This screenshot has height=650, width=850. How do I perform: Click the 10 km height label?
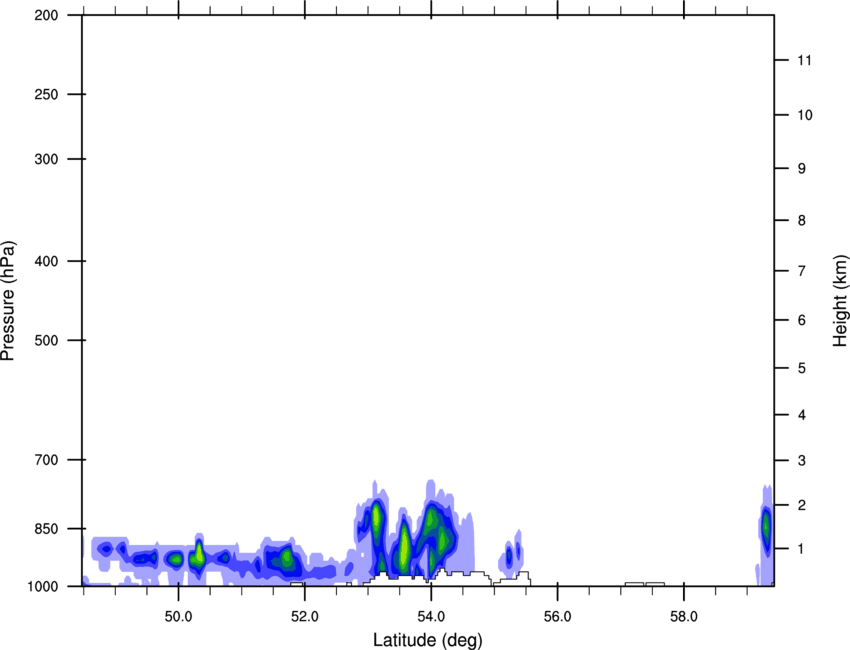(x=805, y=115)
